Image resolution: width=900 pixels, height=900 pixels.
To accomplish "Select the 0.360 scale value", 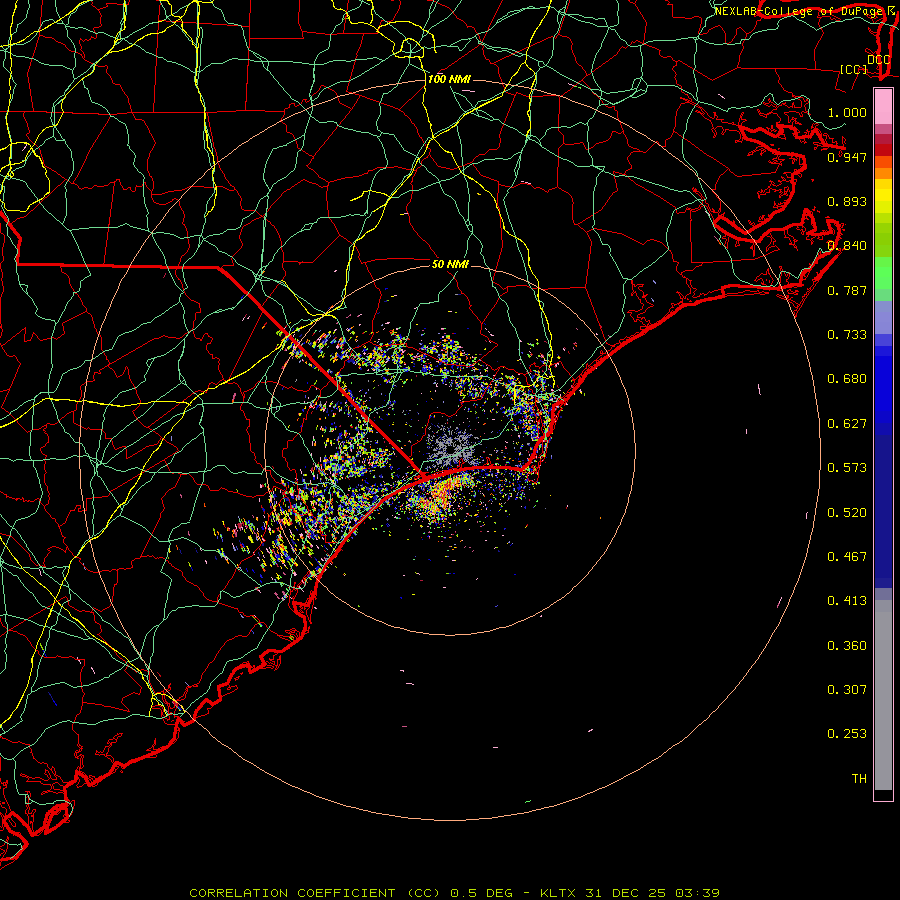I will point(847,646).
